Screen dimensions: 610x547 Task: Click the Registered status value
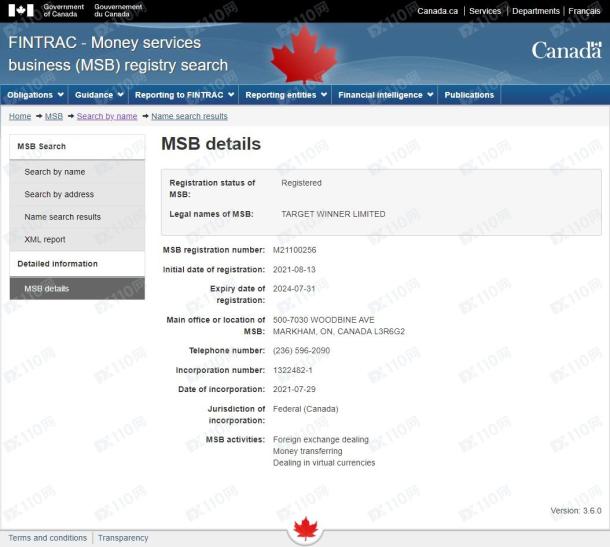[x=301, y=183]
